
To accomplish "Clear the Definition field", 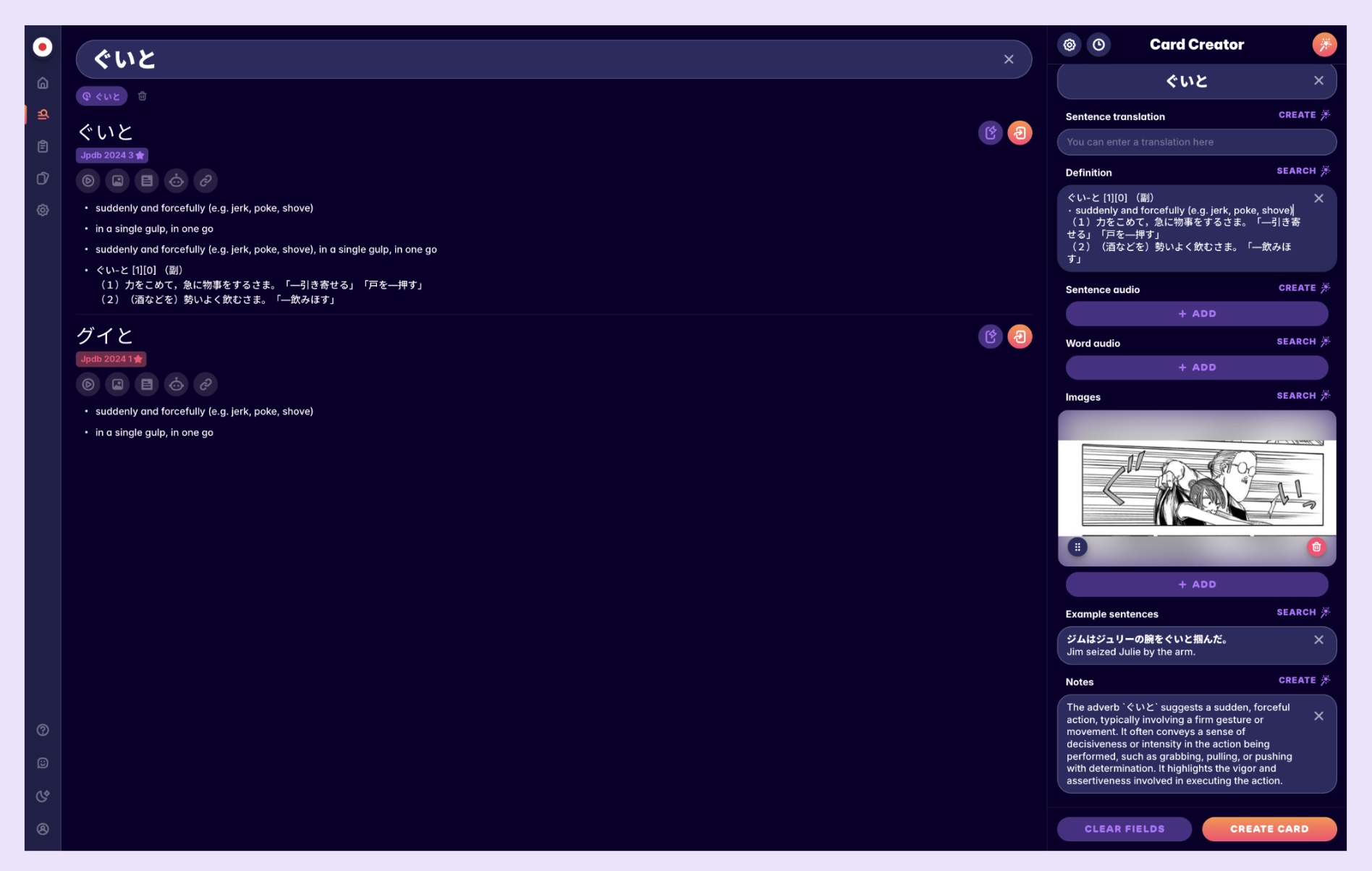I will click(1318, 198).
